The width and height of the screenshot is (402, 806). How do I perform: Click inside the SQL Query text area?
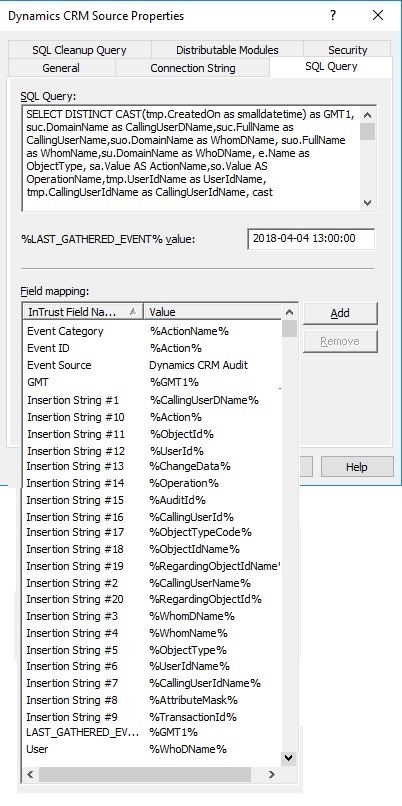[191, 159]
